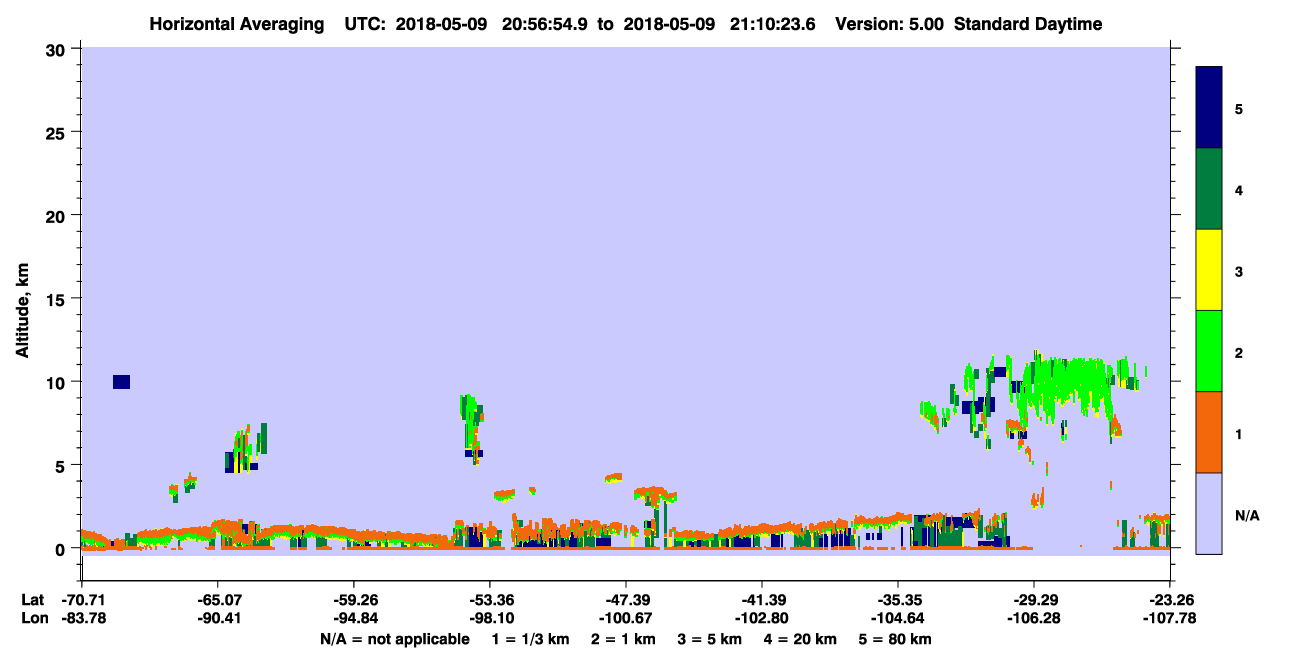Click the 'Lon' row label
The image size is (1300, 667).
[33, 618]
